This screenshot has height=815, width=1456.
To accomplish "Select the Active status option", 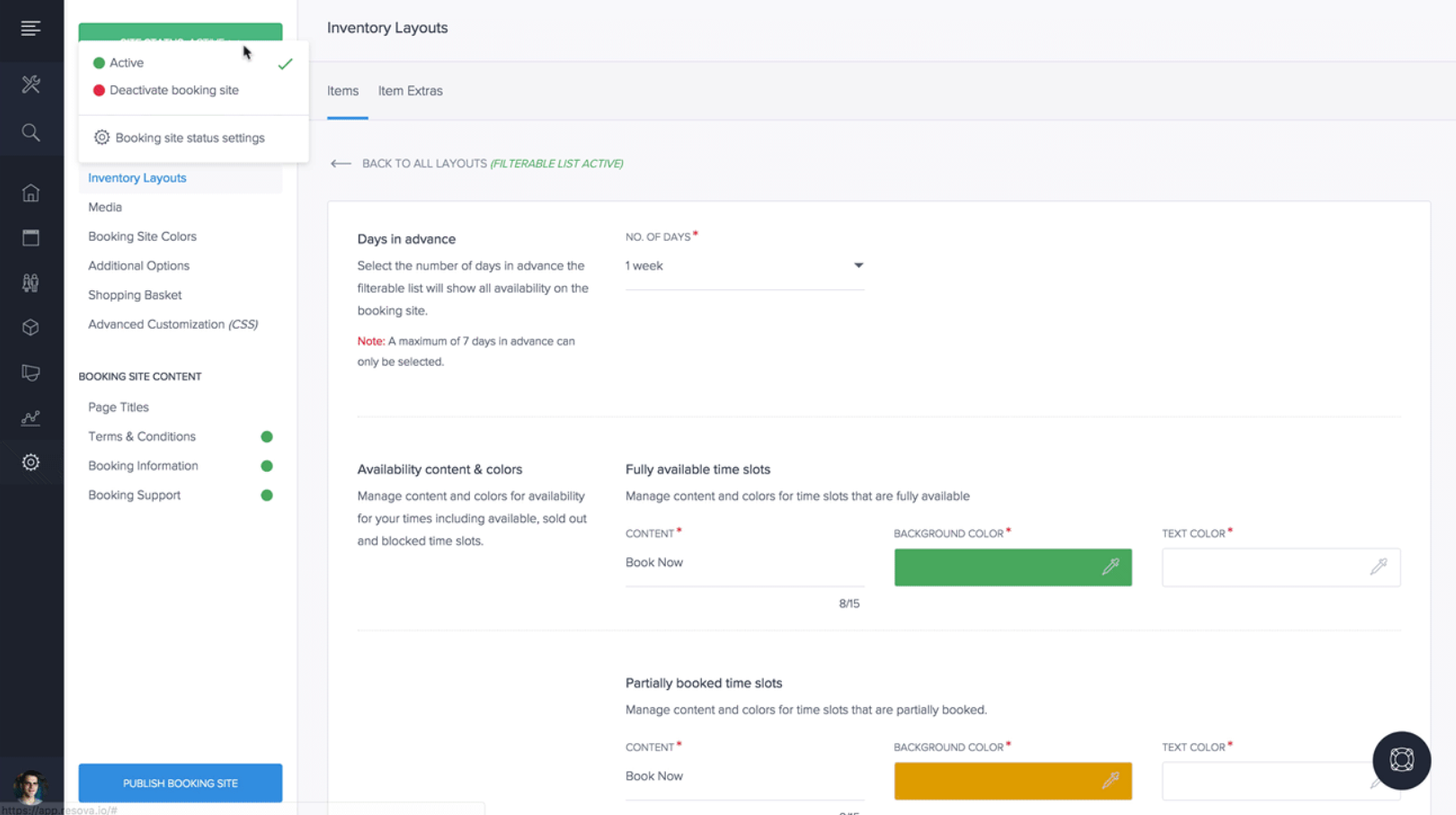I will [127, 63].
